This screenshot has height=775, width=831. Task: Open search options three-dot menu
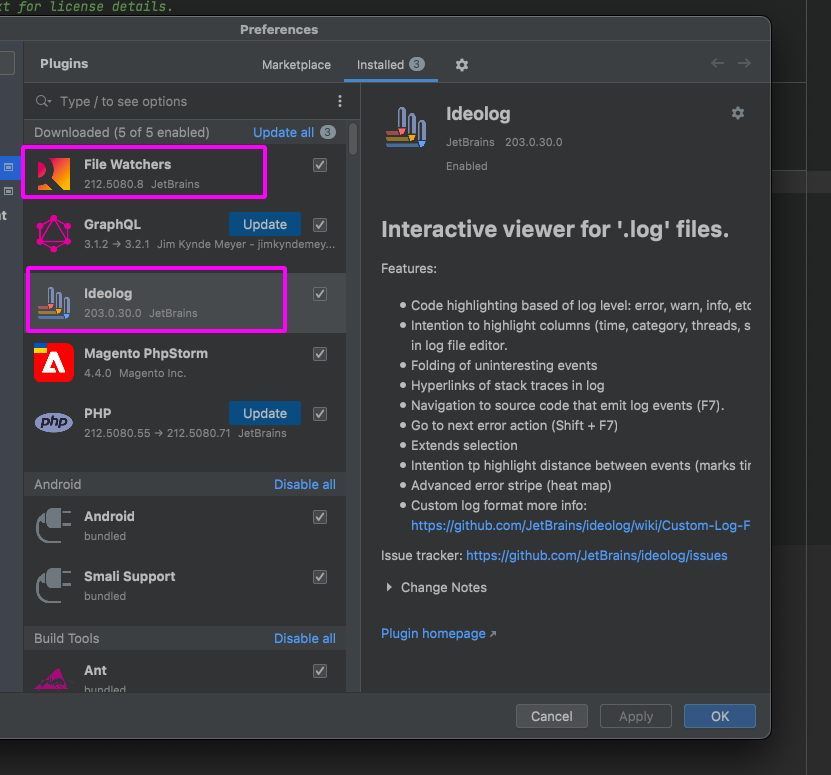[340, 101]
